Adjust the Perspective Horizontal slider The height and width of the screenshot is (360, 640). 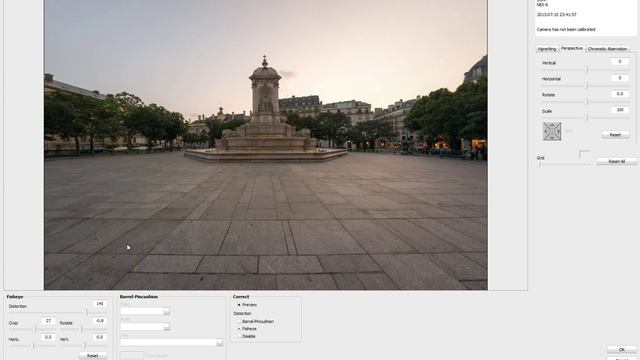586,86
